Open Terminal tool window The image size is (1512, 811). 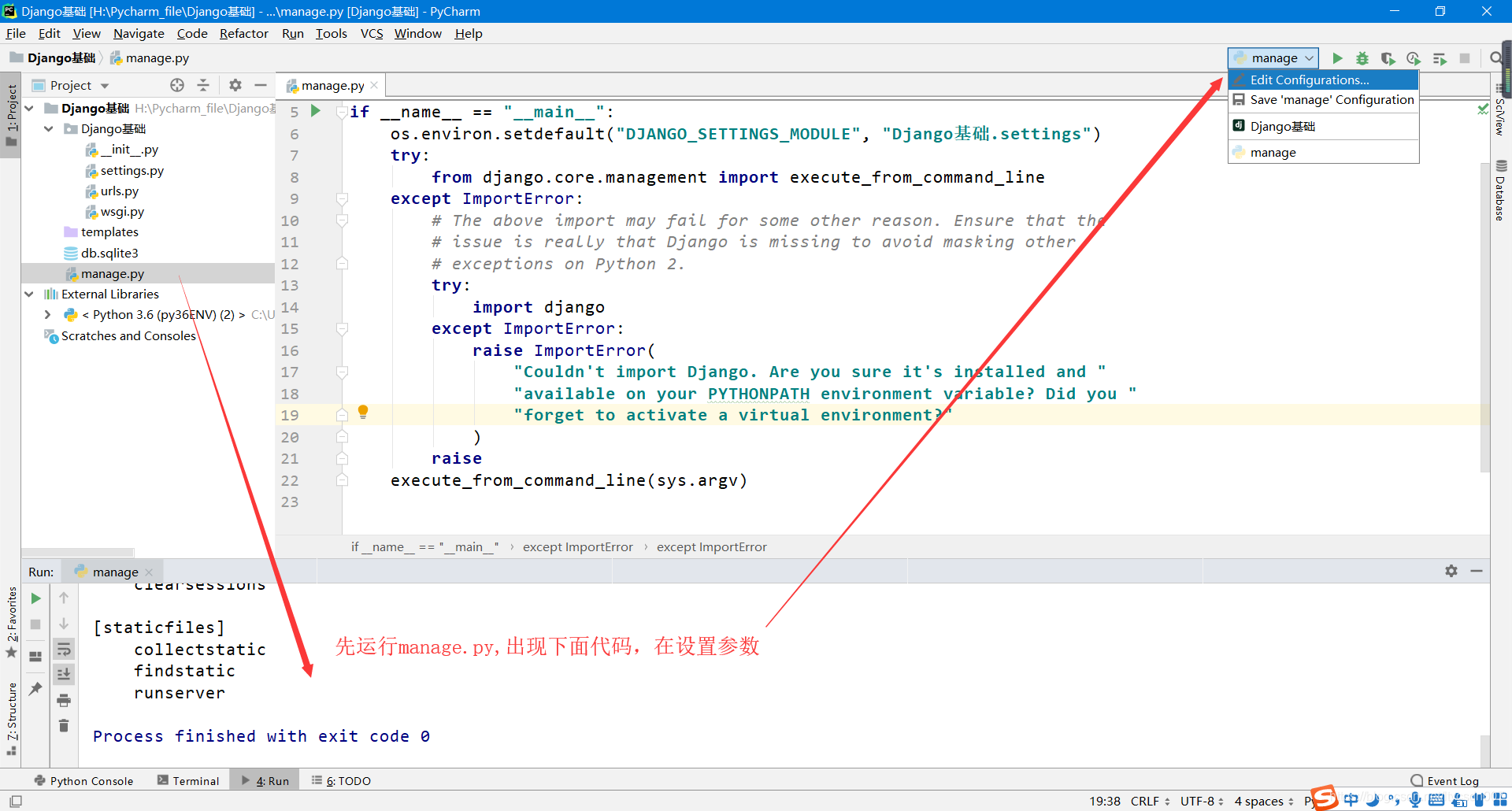pos(188,780)
